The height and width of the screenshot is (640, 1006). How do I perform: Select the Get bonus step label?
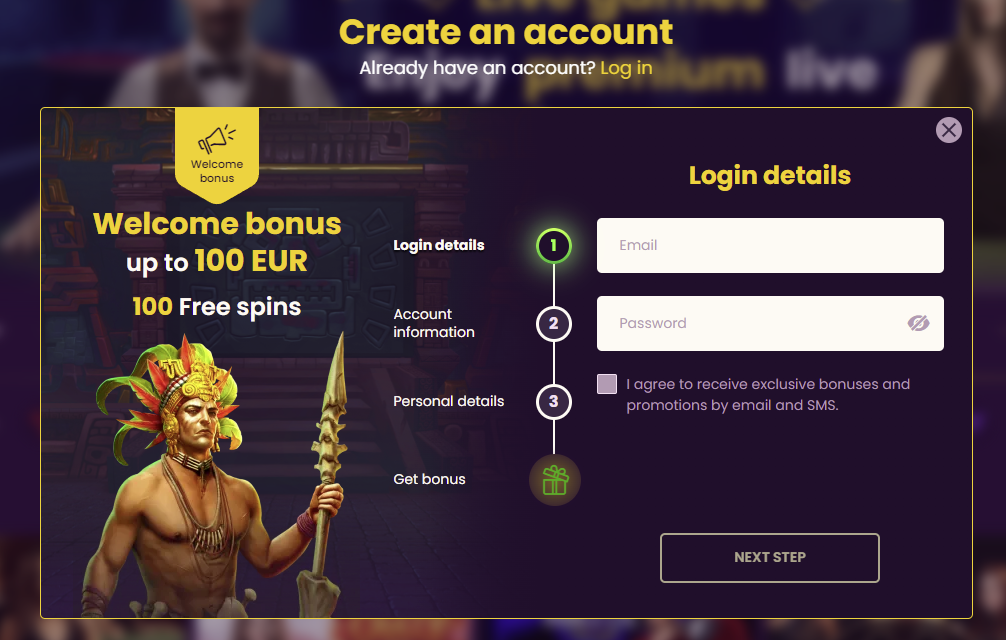pos(429,480)
